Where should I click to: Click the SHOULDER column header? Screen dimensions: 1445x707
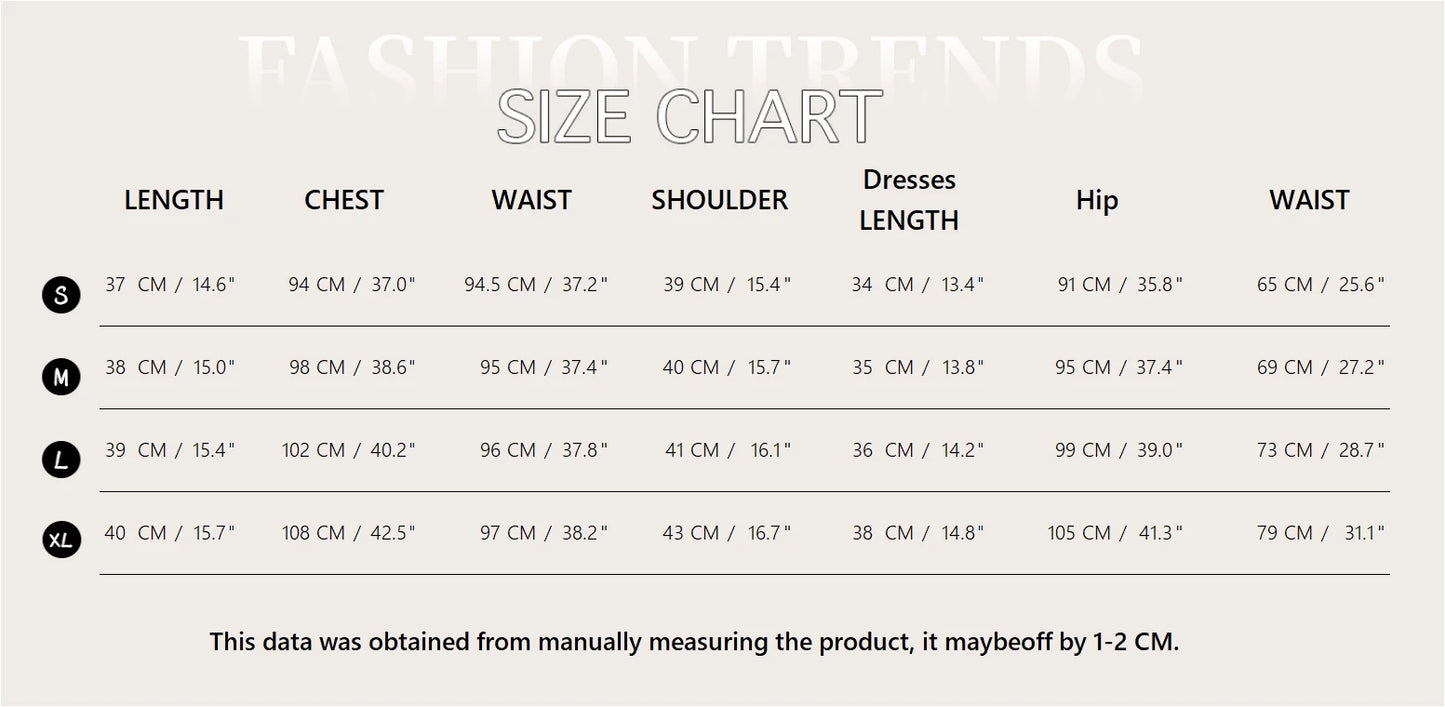719,200
